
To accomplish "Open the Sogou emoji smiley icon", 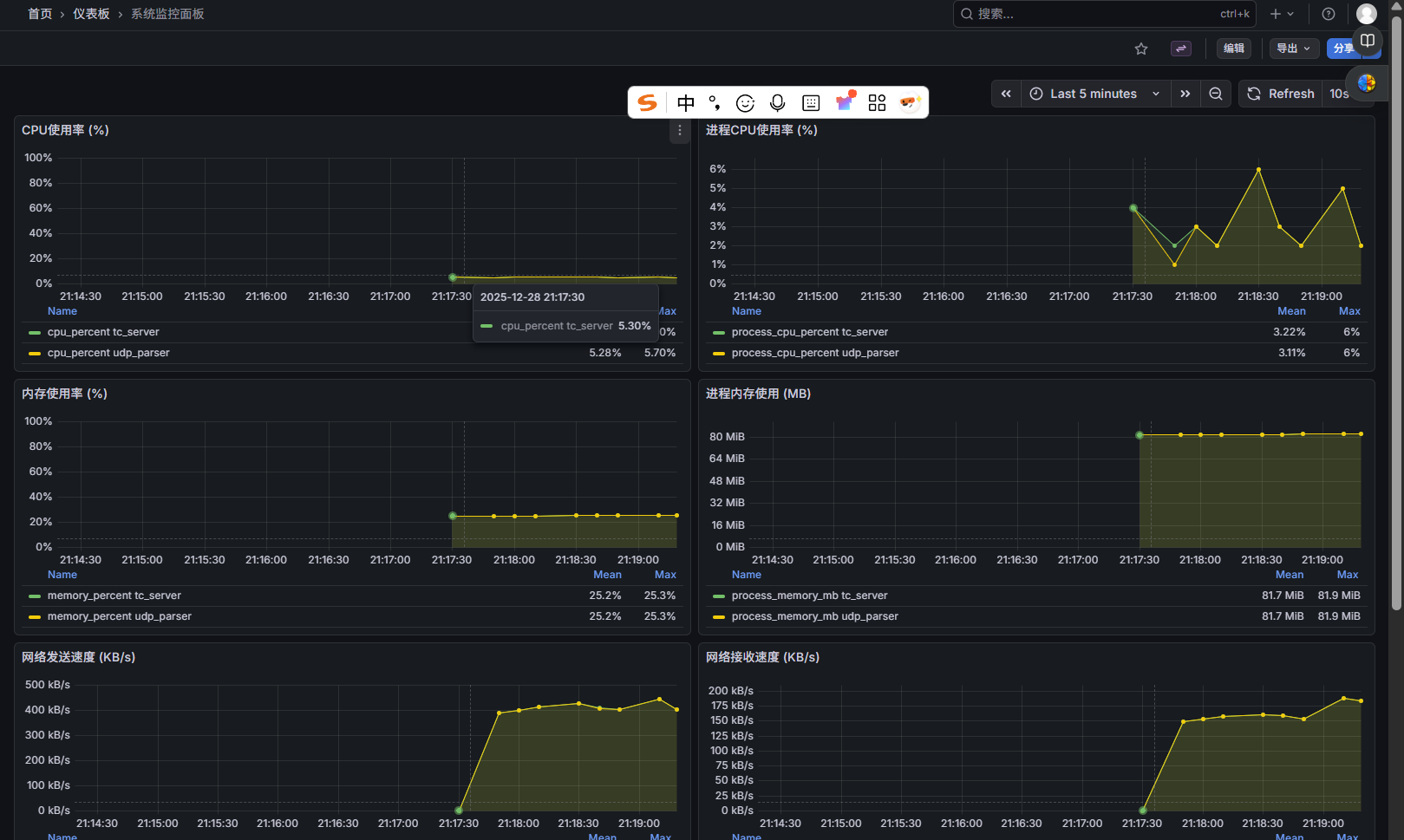I will tap(745, 103).
